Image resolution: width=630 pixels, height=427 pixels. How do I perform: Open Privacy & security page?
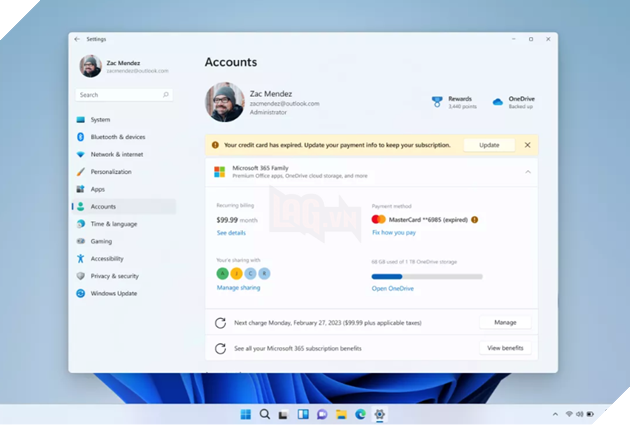pos(124,276)
